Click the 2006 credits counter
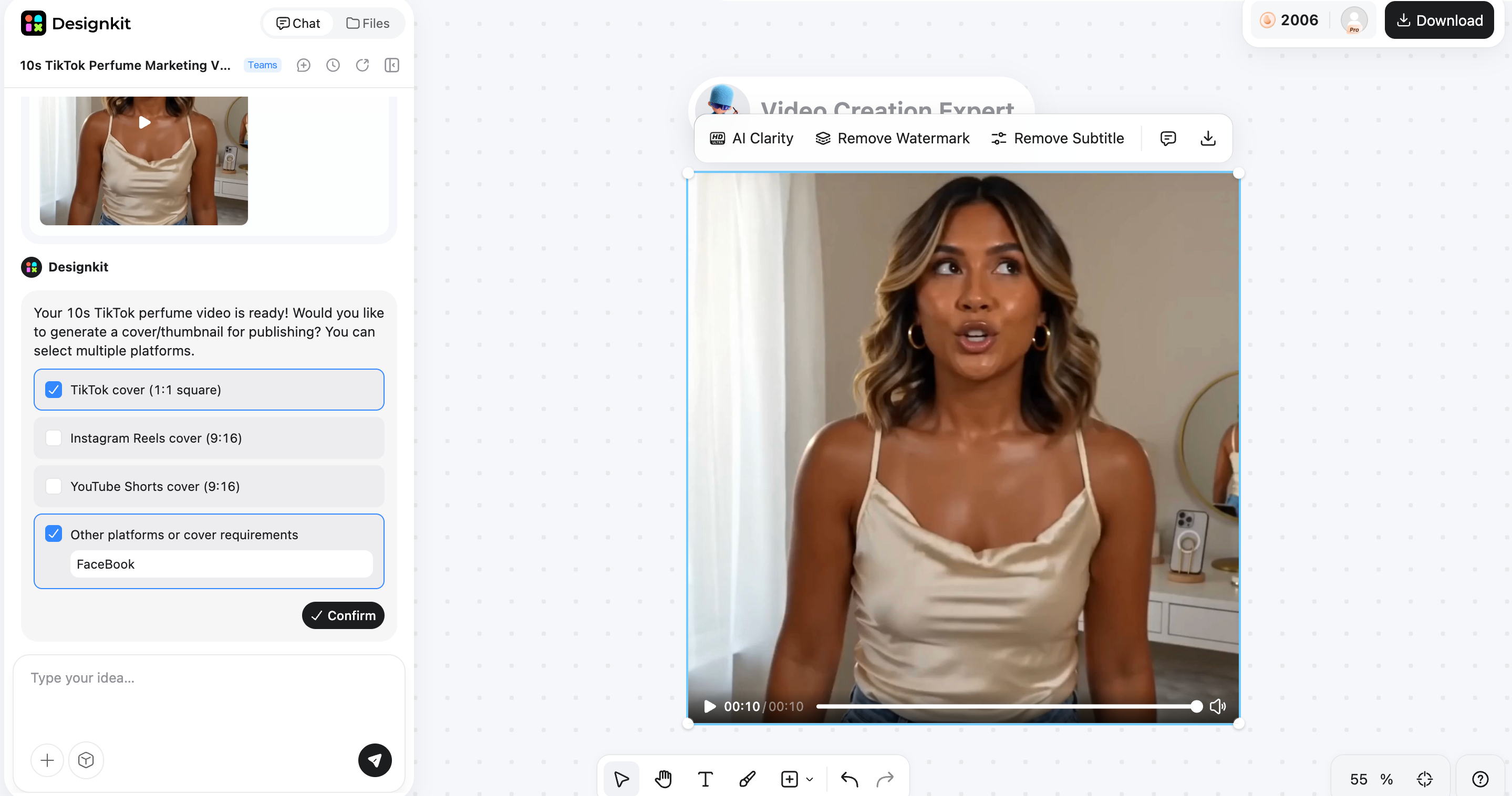 click(1290, 20)
